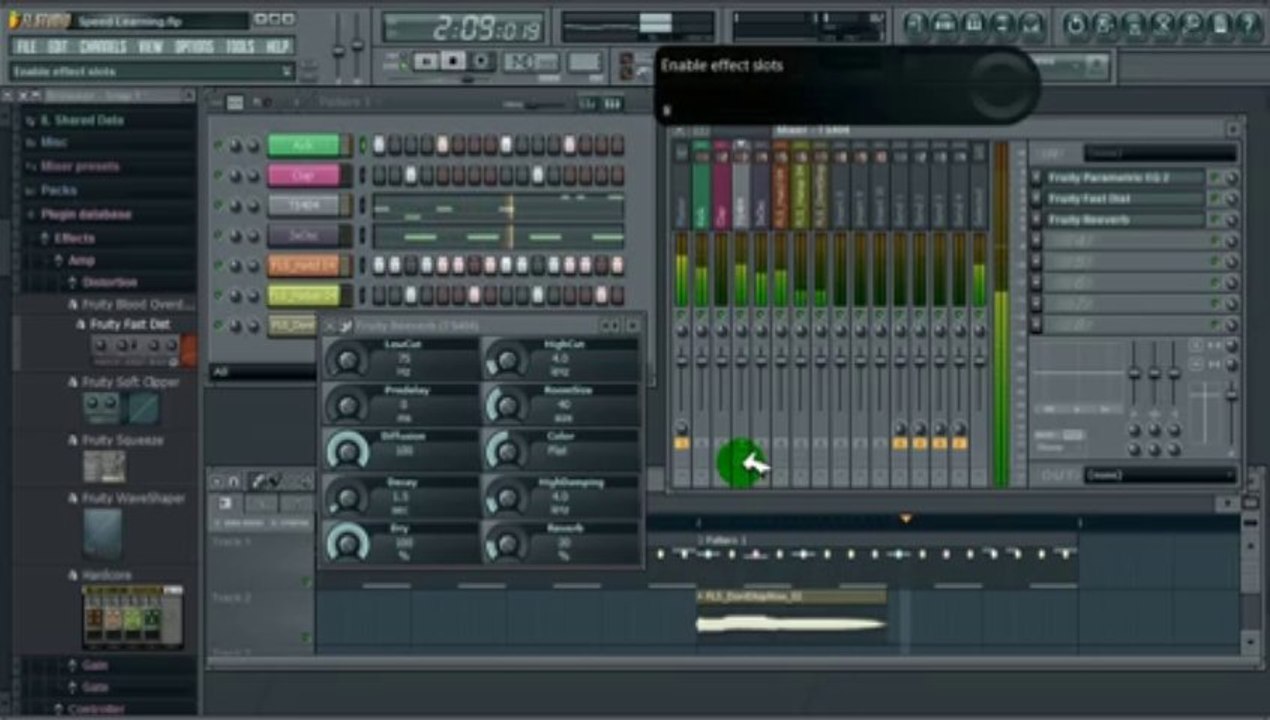Select the Clap channel button
1270x720 pixels.
[x=304, y=175]
